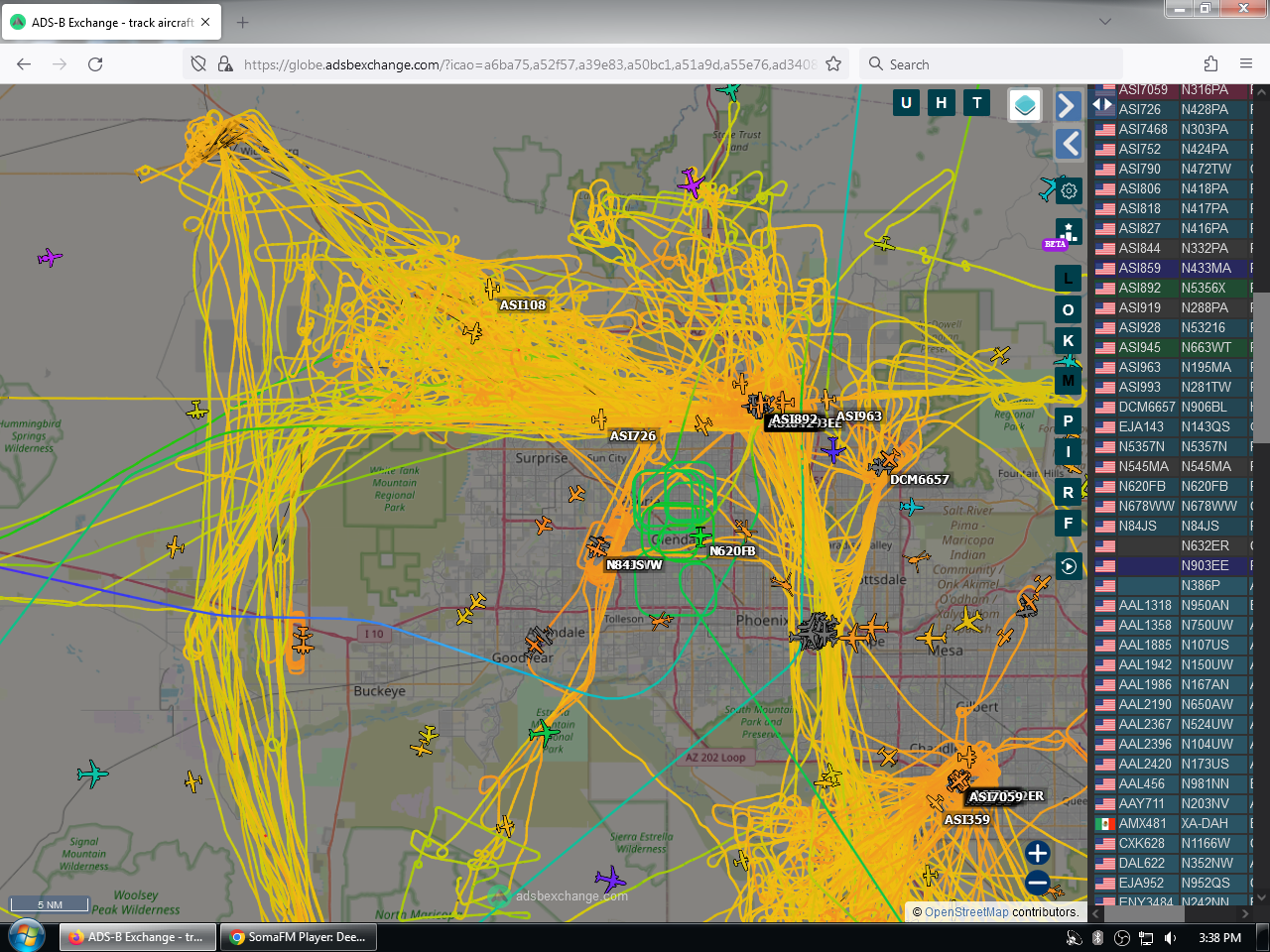
Task: Open the Windows Start button
Action: [x=26, y=936]
